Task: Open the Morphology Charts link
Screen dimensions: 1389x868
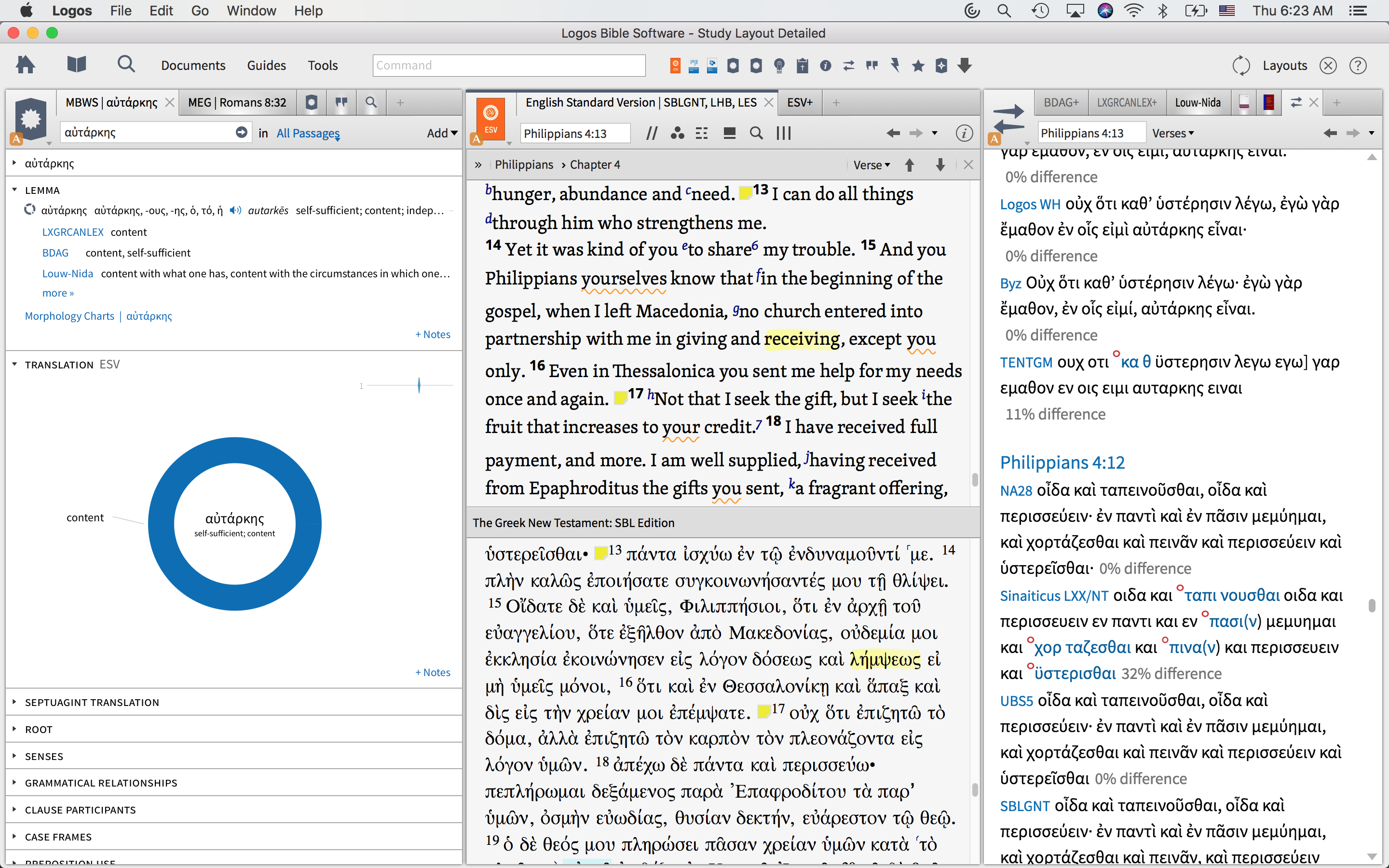Action: [x=69, y=316]
